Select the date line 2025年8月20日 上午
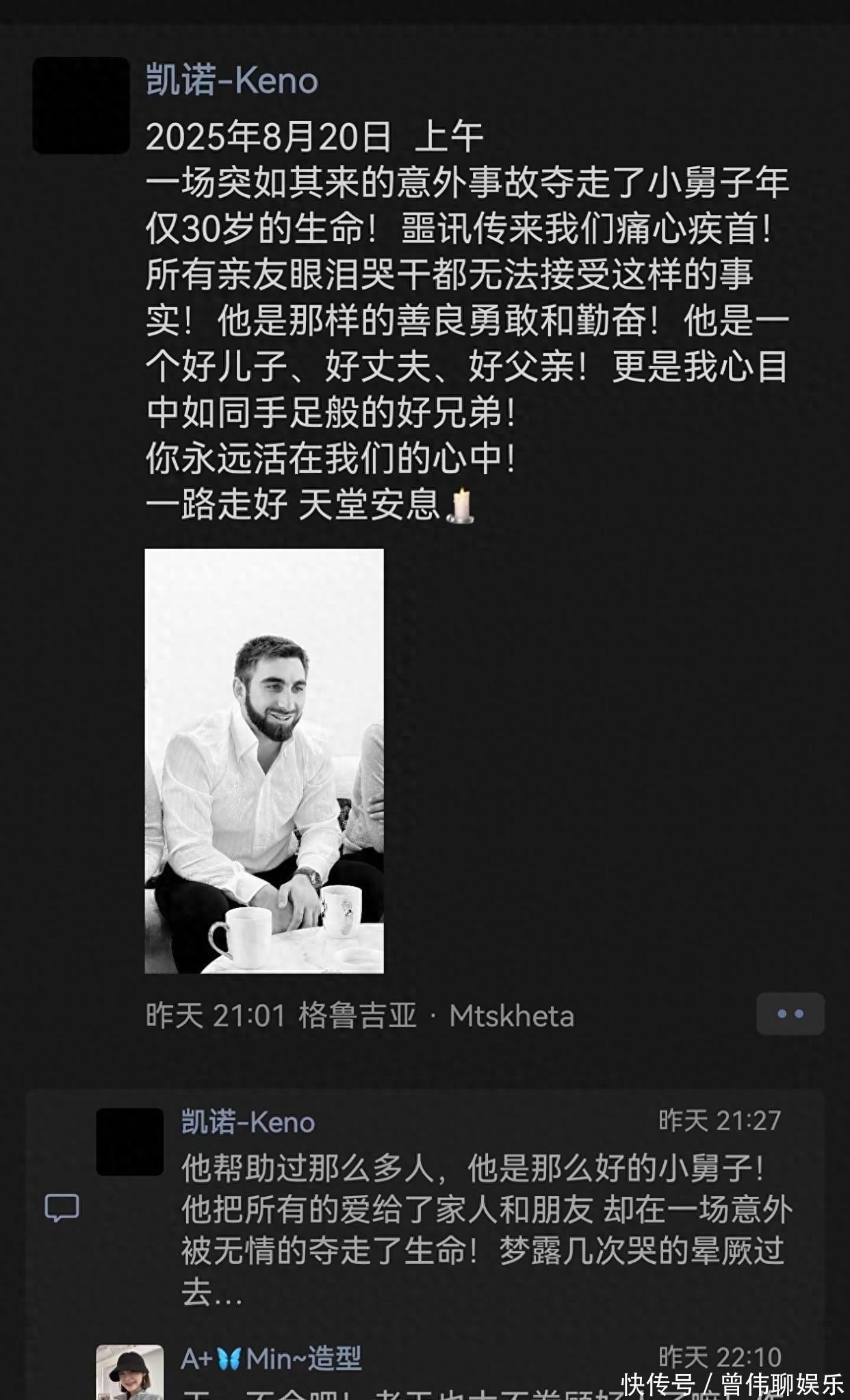This screenshot has height=1400, width=850. point(315,137)
